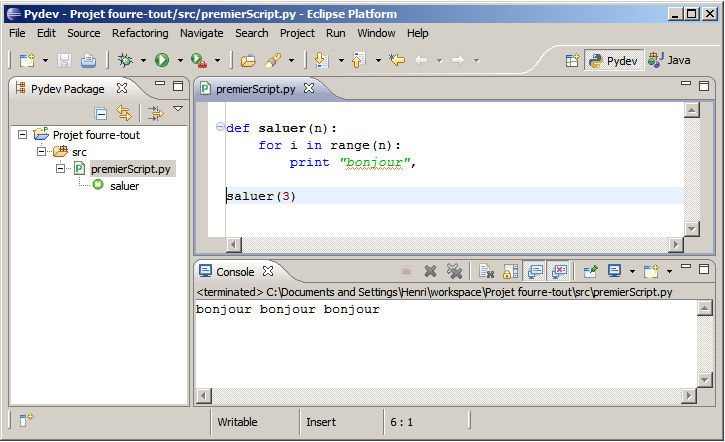
Task: Open the Source menu
Action: 84,33
